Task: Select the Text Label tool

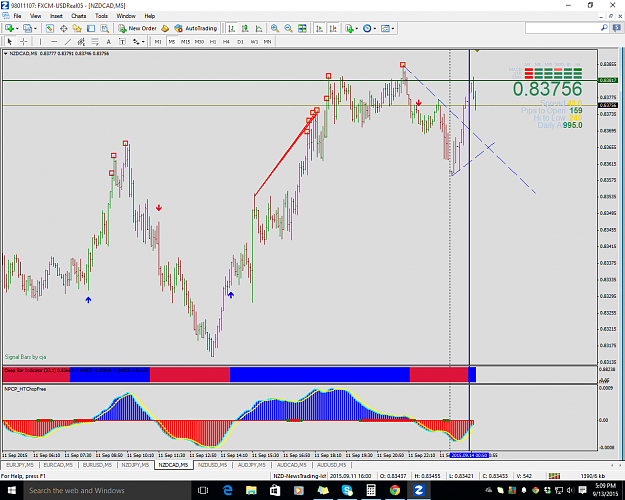Action: coord(122,41)
